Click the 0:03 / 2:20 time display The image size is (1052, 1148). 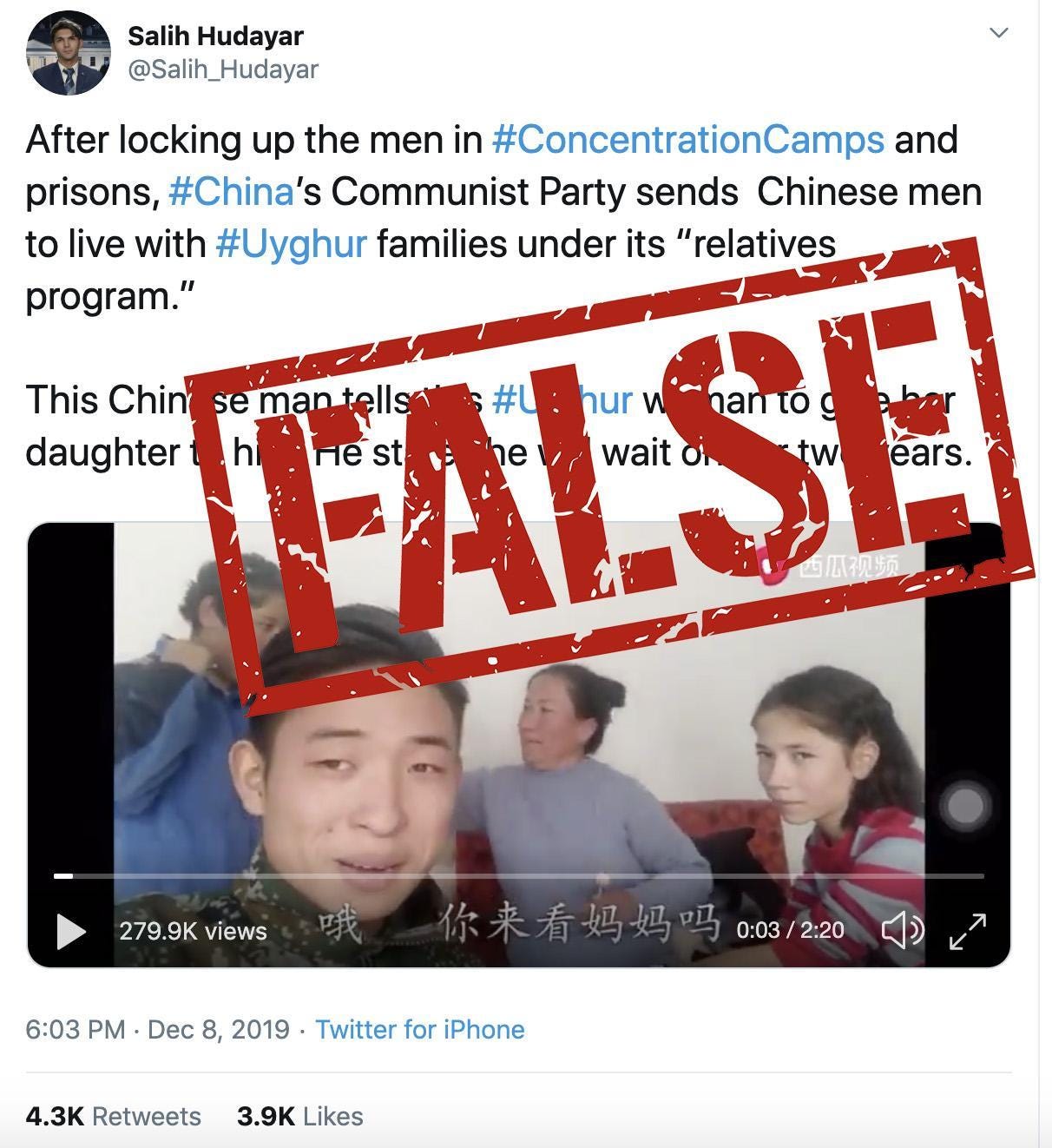(x=790, y=931)
